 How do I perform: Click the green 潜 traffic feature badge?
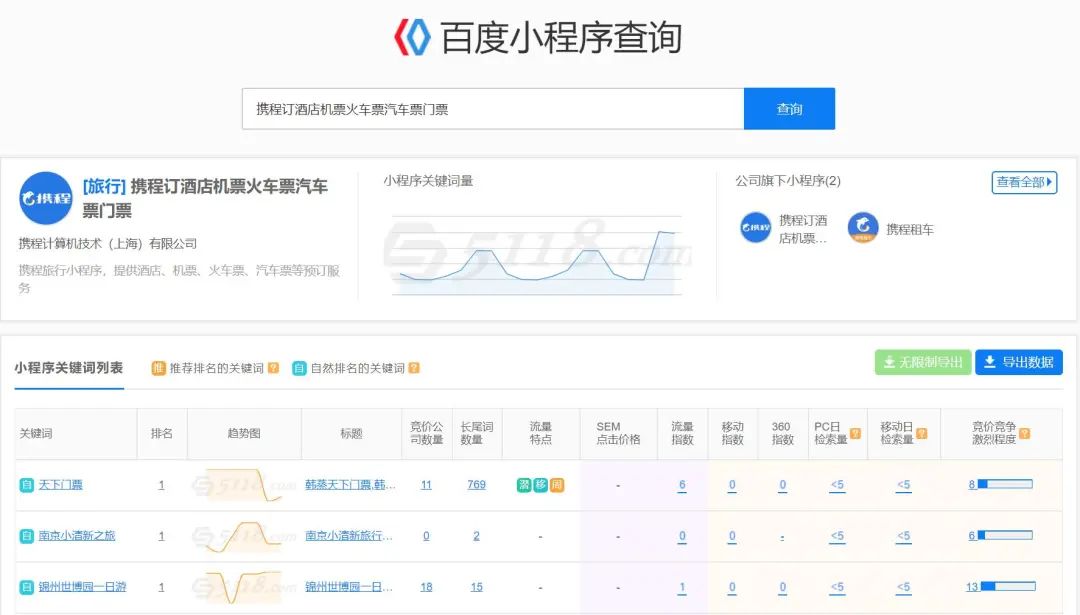(524, 486)
